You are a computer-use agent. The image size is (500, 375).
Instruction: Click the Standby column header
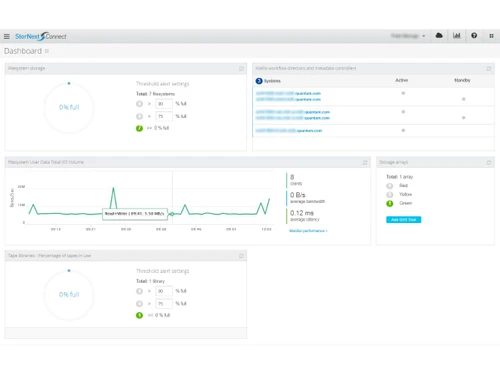click(x=462, y=80)
